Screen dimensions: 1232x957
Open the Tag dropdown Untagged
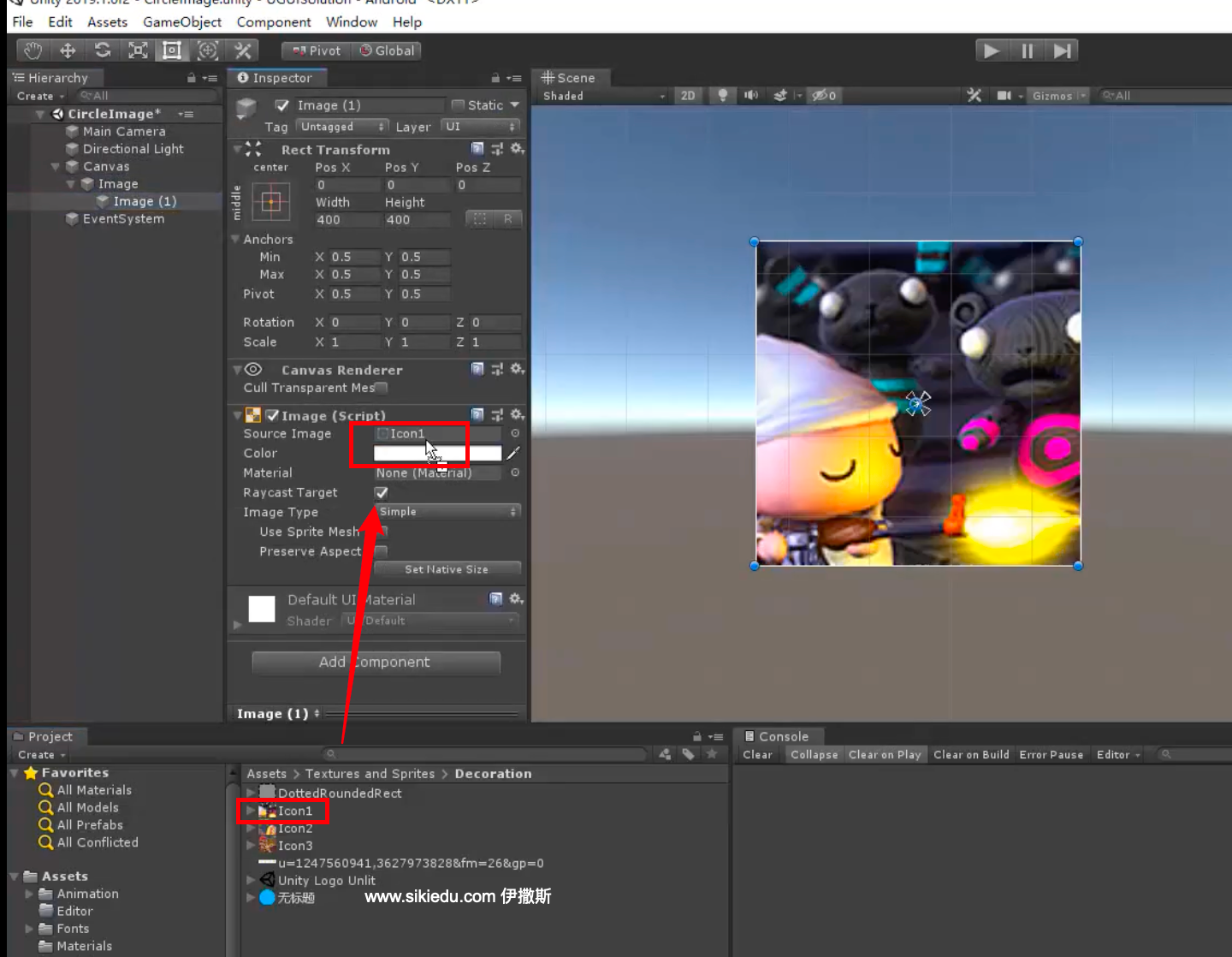pos(342,127)
